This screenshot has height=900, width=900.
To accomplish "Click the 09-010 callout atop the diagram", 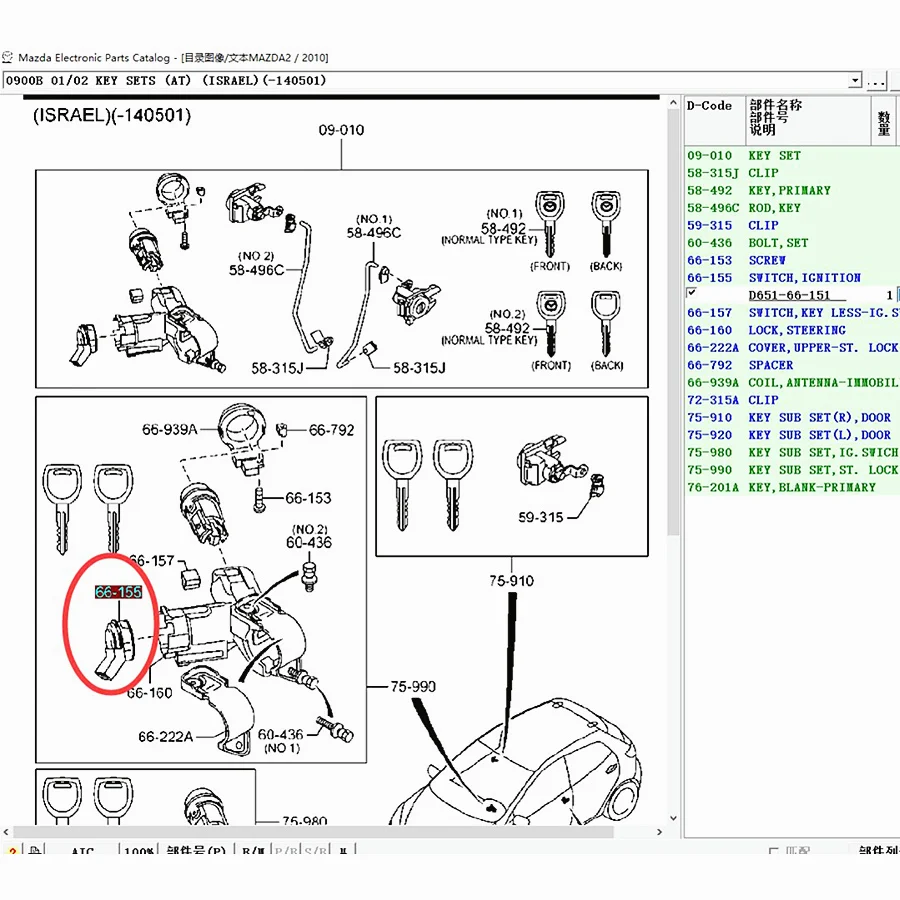I will tap(342, 130).
